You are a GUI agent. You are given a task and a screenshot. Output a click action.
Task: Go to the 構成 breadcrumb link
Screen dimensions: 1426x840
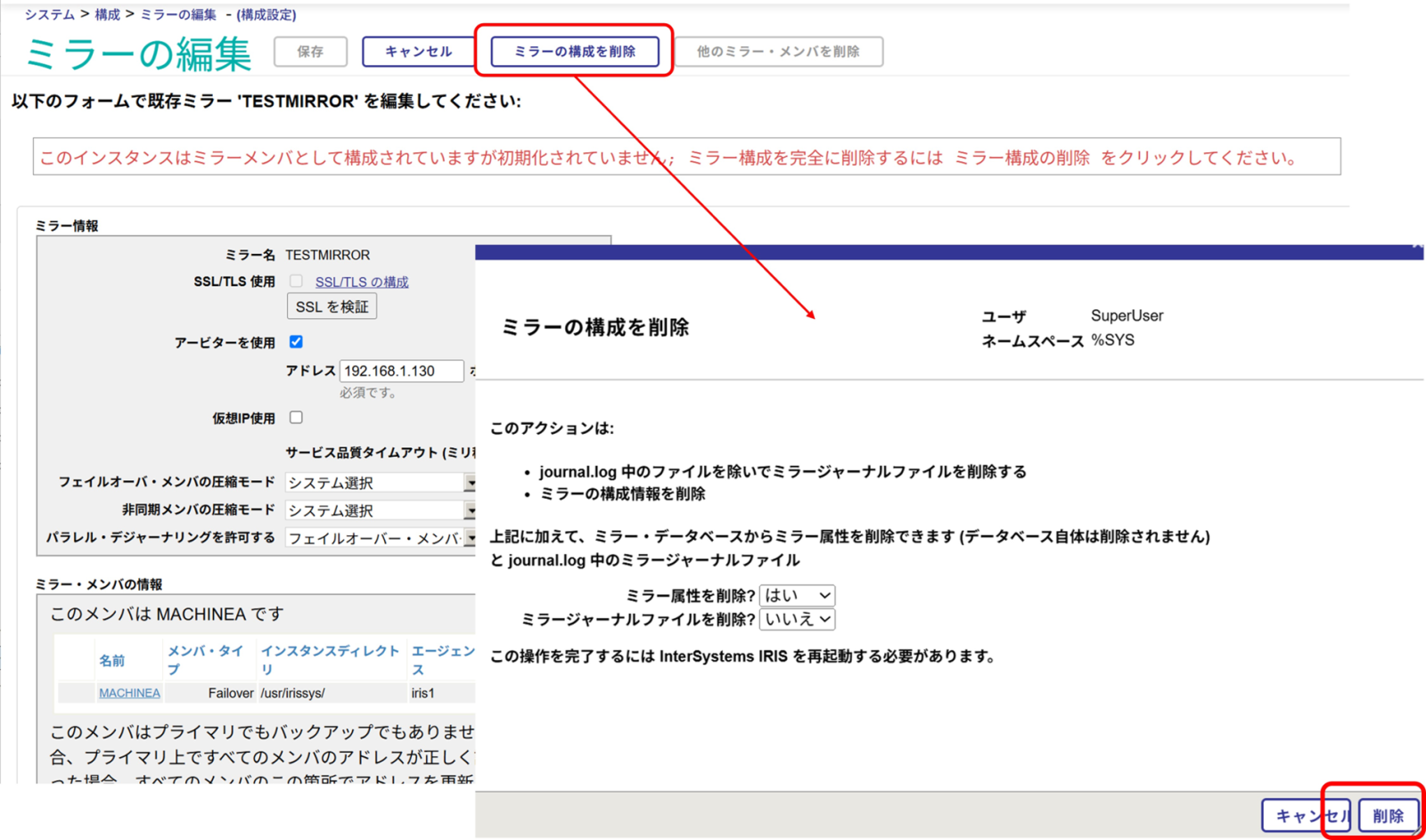point(107,14)
